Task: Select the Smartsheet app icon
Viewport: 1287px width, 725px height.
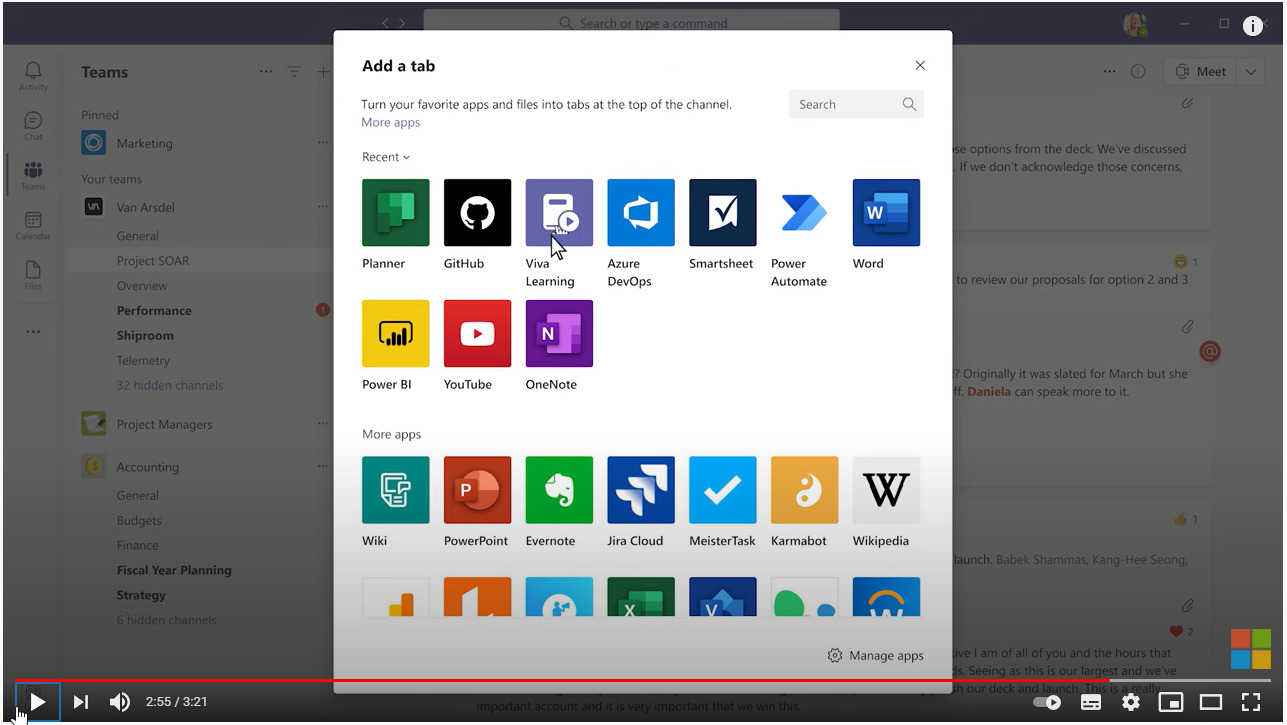Action: coord(723,212)
